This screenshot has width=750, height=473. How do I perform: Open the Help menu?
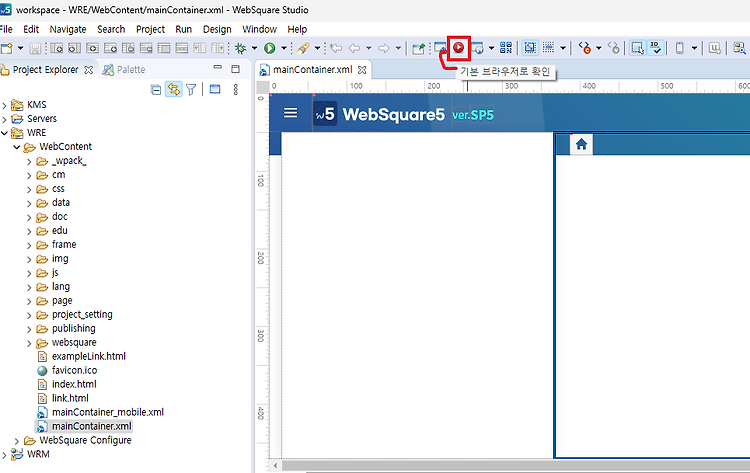297,29
